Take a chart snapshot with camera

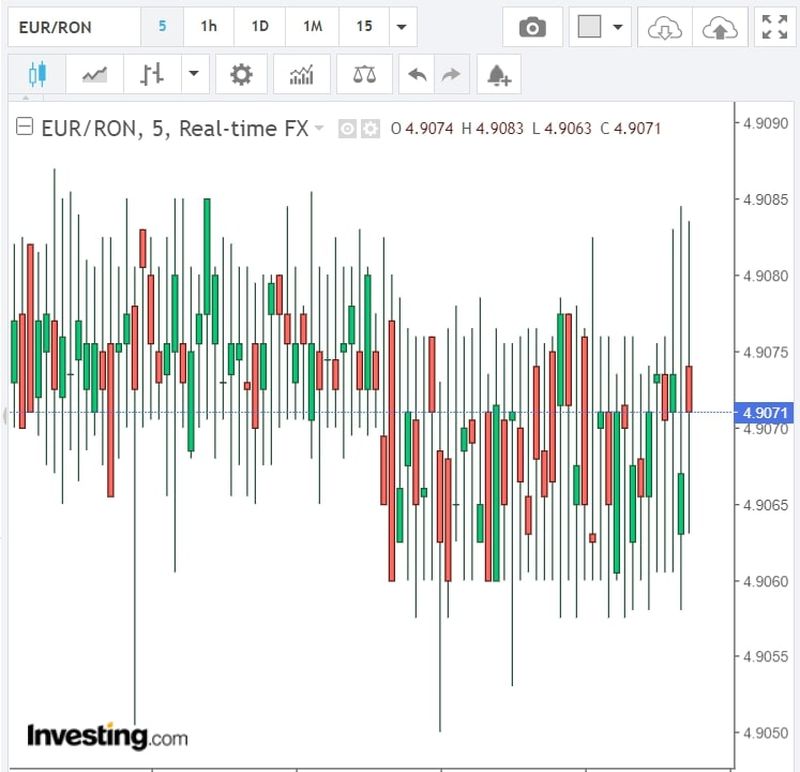(x=533, y=27)
